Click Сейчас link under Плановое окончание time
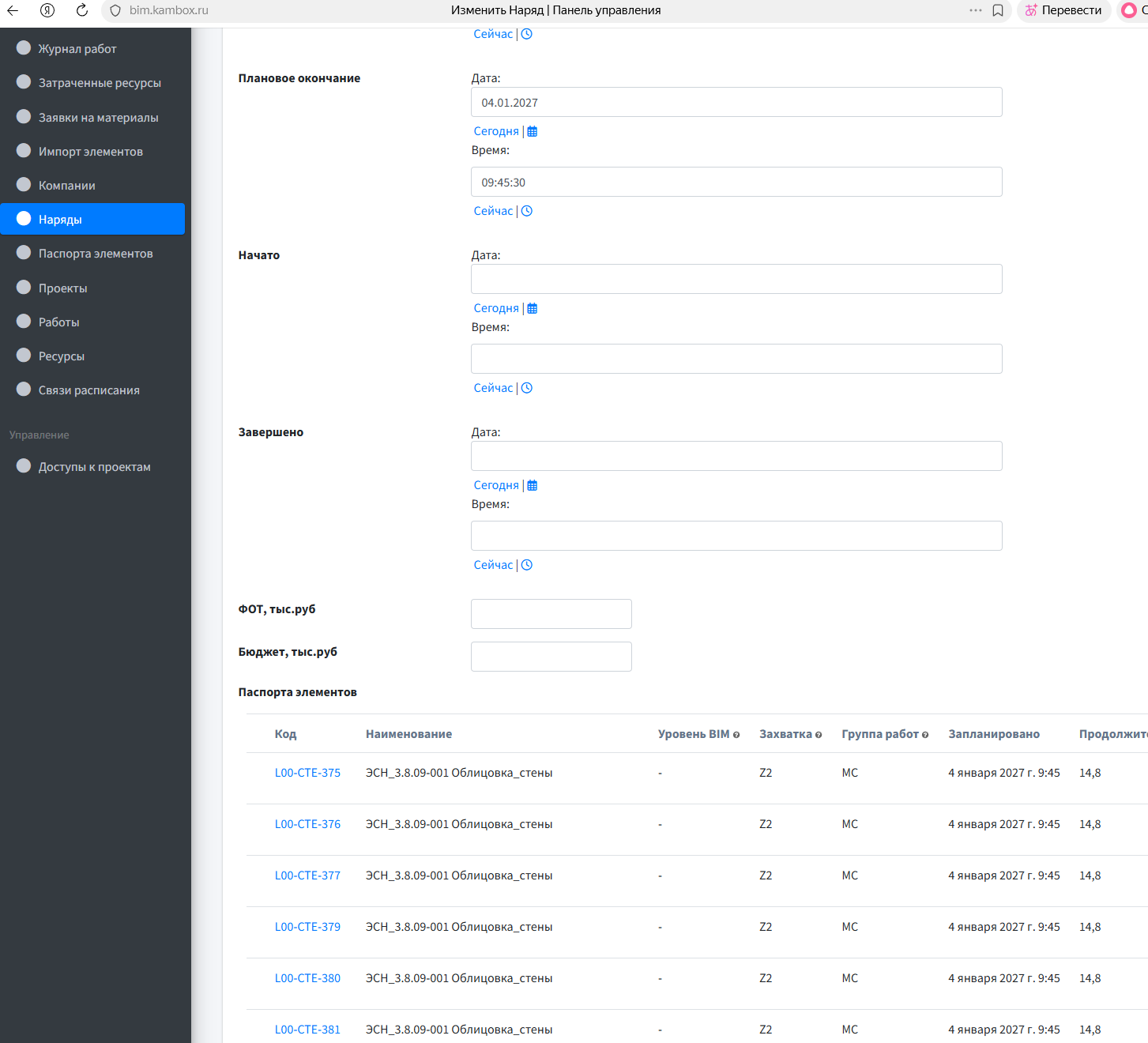Viewport: 1148px width, 1043px height. click(493, 211)
